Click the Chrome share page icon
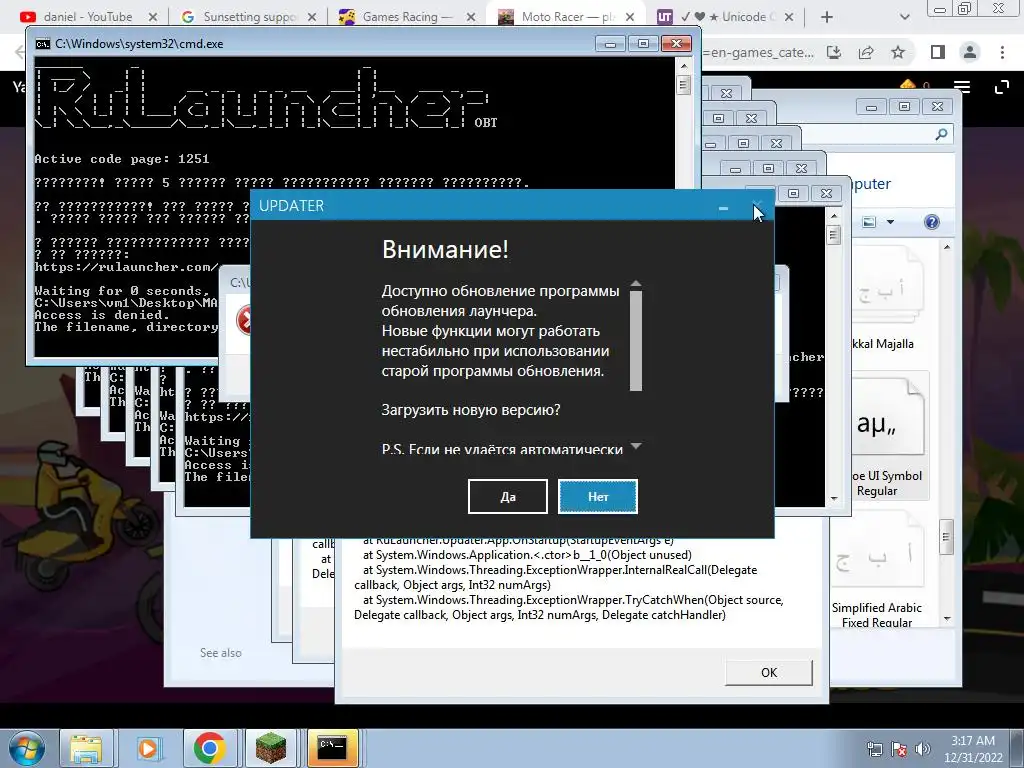Viewport: 1024px width, 768px height. 866,52
